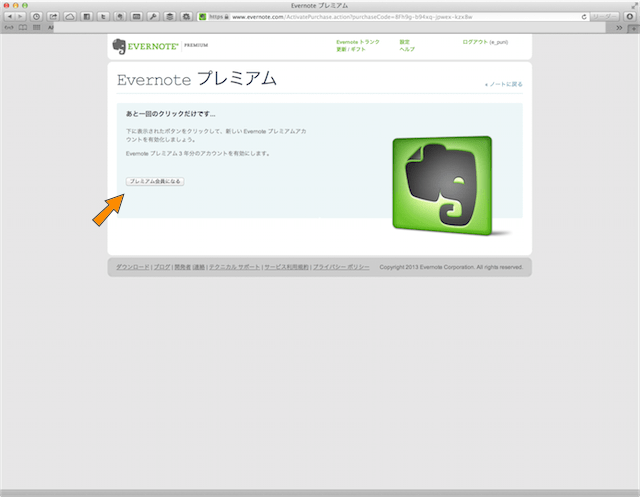The height and width of the screenshot is (497, 640).
Task: Open the downloads circle icon at toolbar end
Action: point(629,17)
